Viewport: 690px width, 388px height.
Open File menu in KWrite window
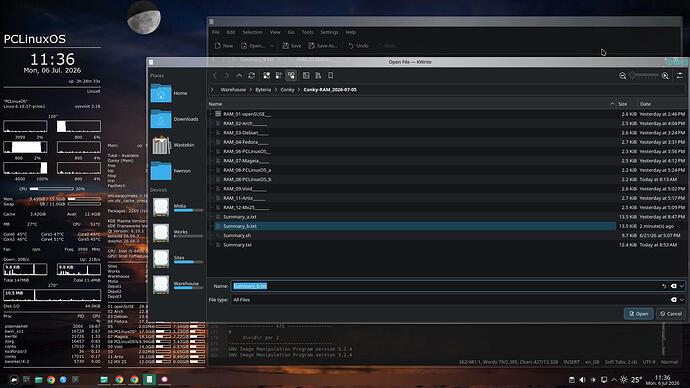(x=216, y=33)
